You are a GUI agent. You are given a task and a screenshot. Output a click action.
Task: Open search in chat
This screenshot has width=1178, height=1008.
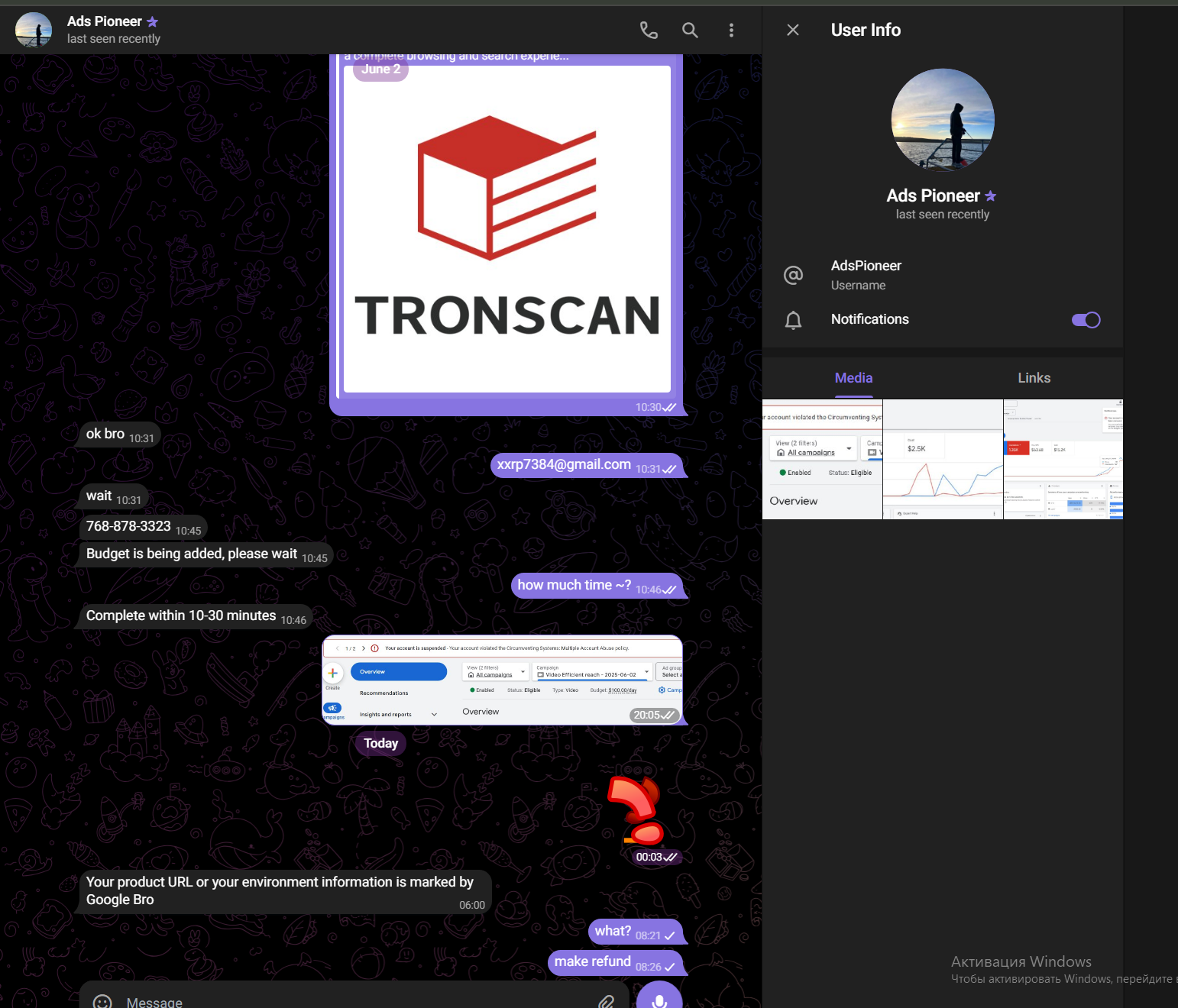point(690,30)
